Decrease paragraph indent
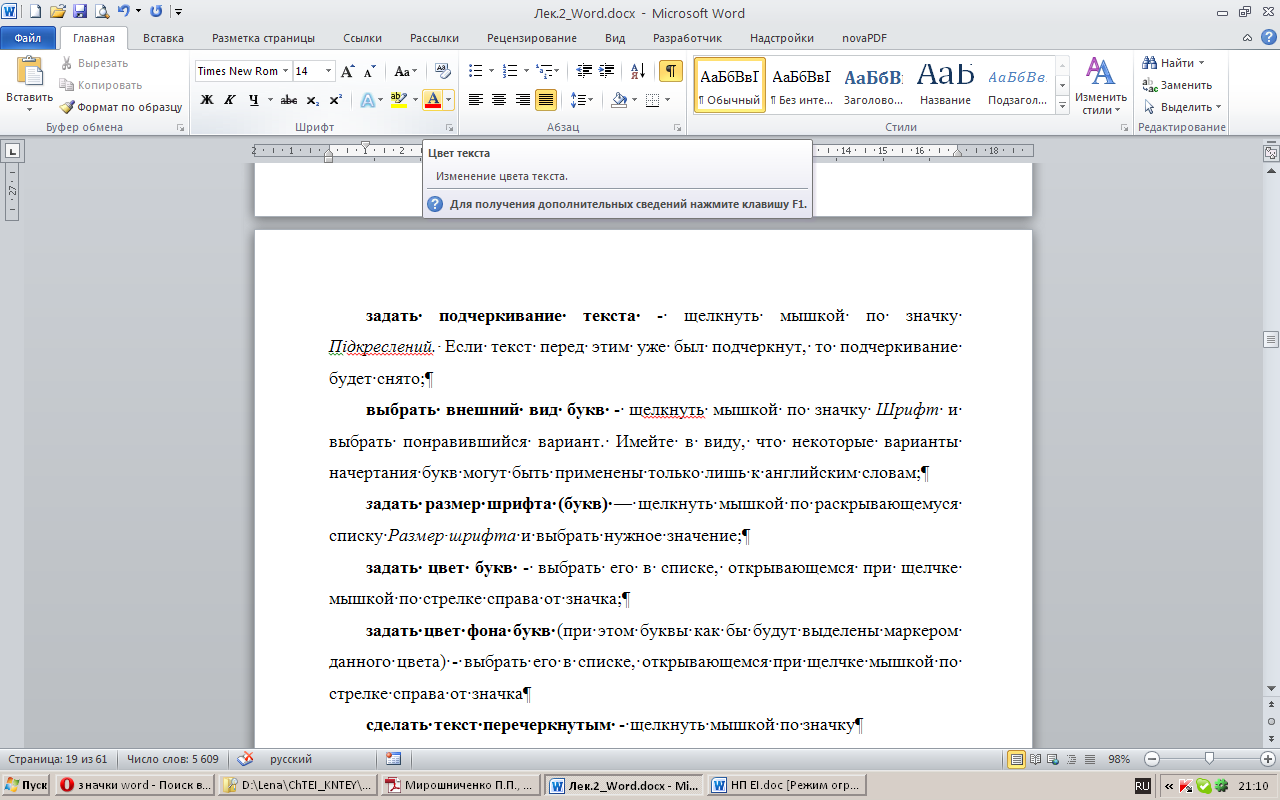 [x=584, y=71]
